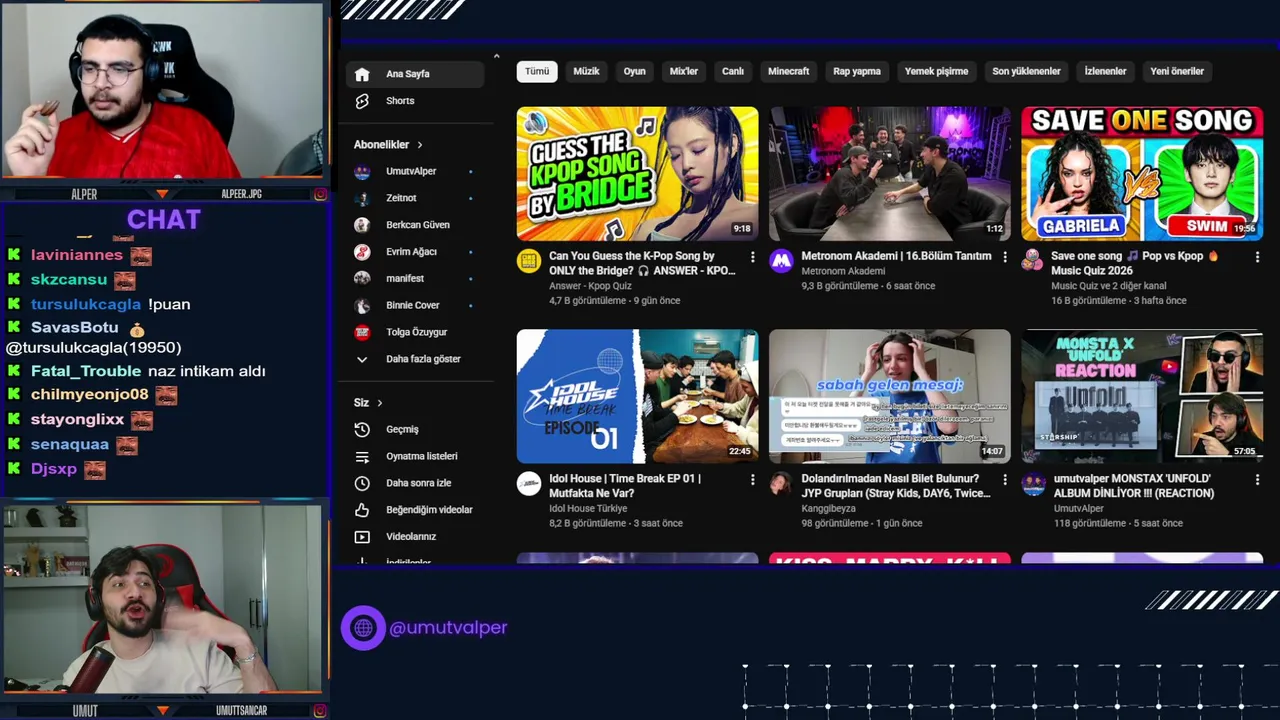Click chat username tursulukcagla
The width and height of the screenshot is (1280, 720).
[86, 304]
